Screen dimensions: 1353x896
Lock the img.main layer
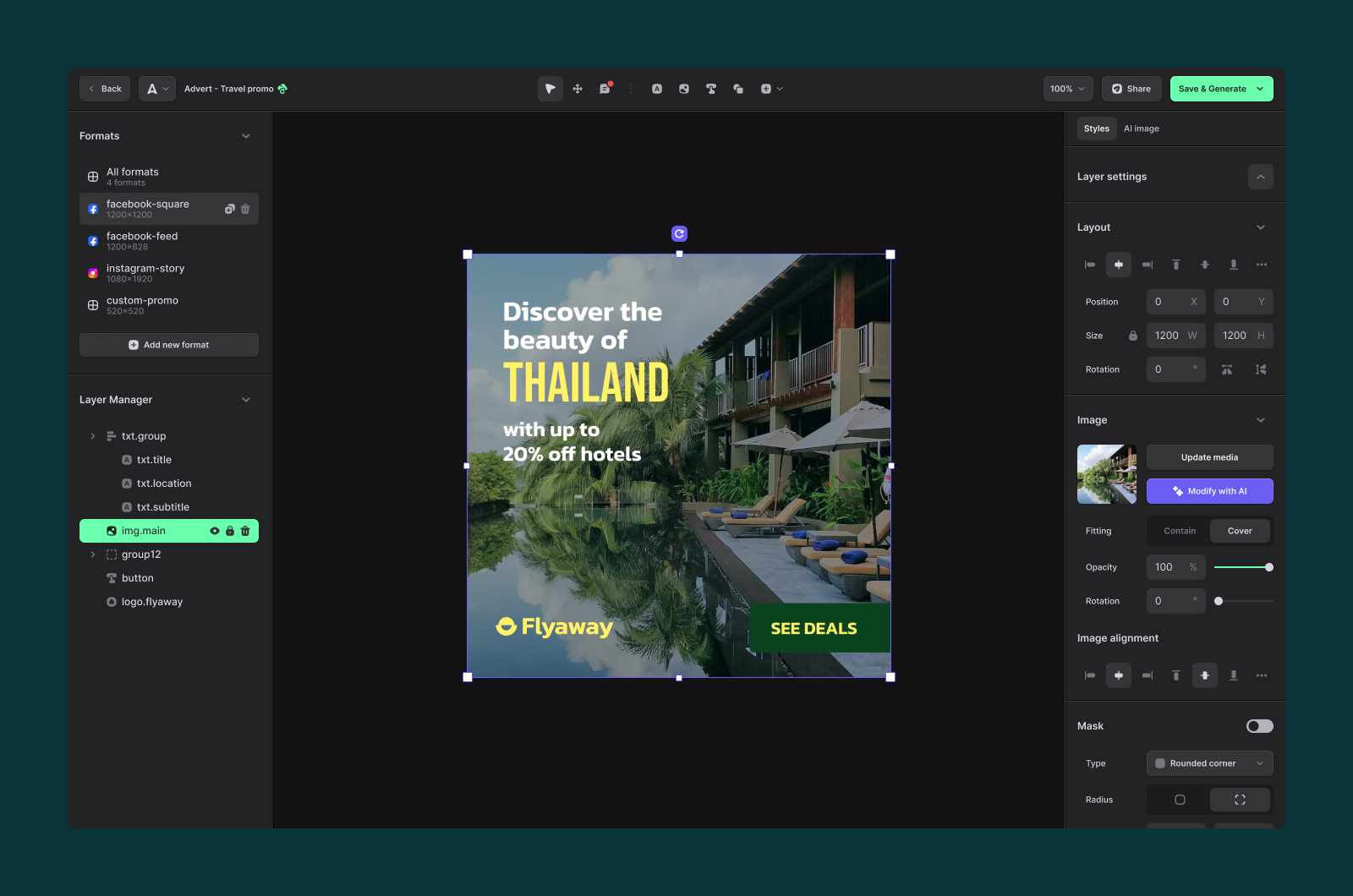[229, 531]
